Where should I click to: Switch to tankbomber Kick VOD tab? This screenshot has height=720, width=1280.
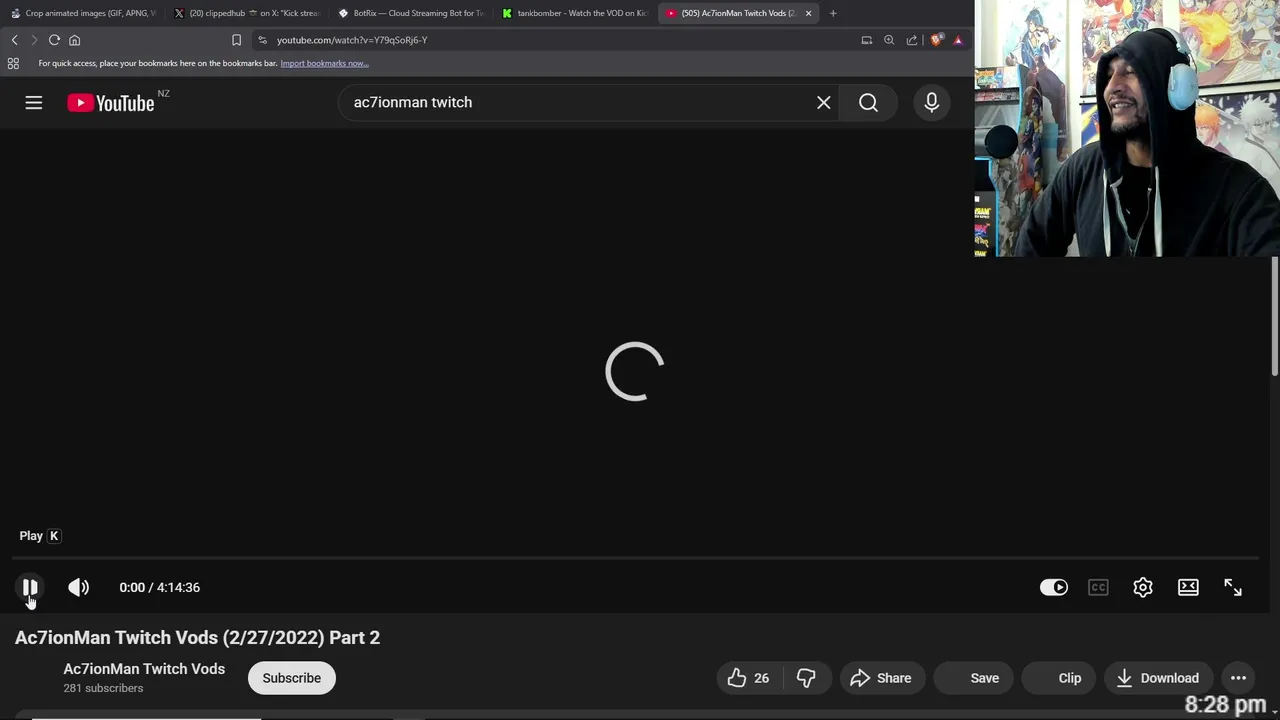click(574, 13)
